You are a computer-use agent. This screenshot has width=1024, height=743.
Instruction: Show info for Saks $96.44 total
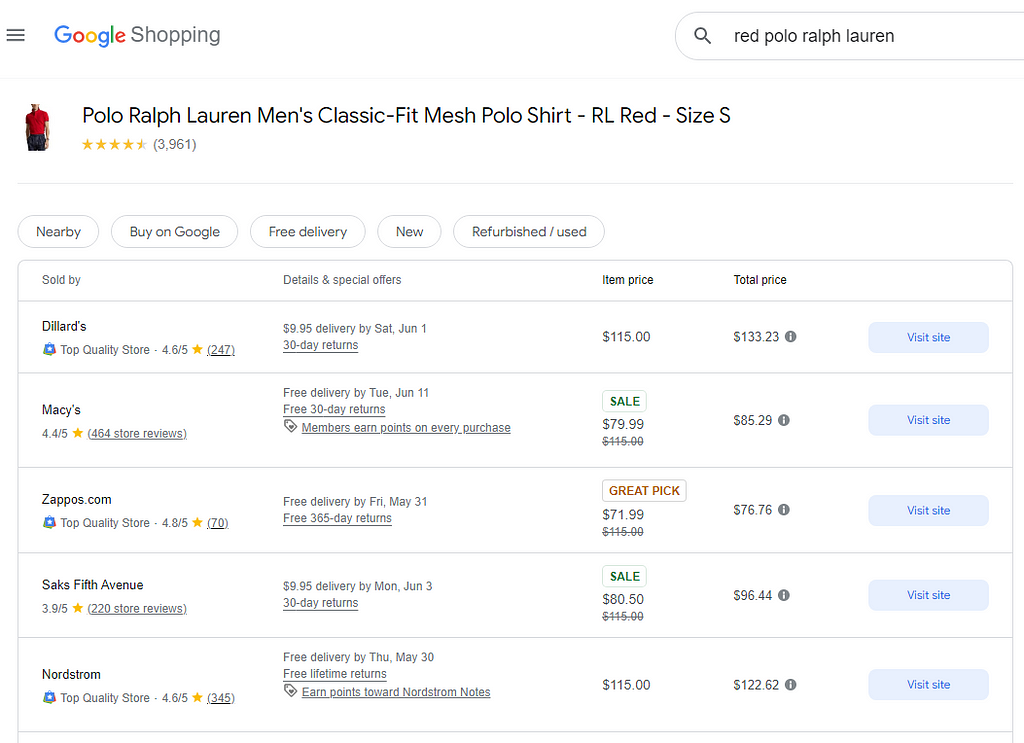pos(784,595)
